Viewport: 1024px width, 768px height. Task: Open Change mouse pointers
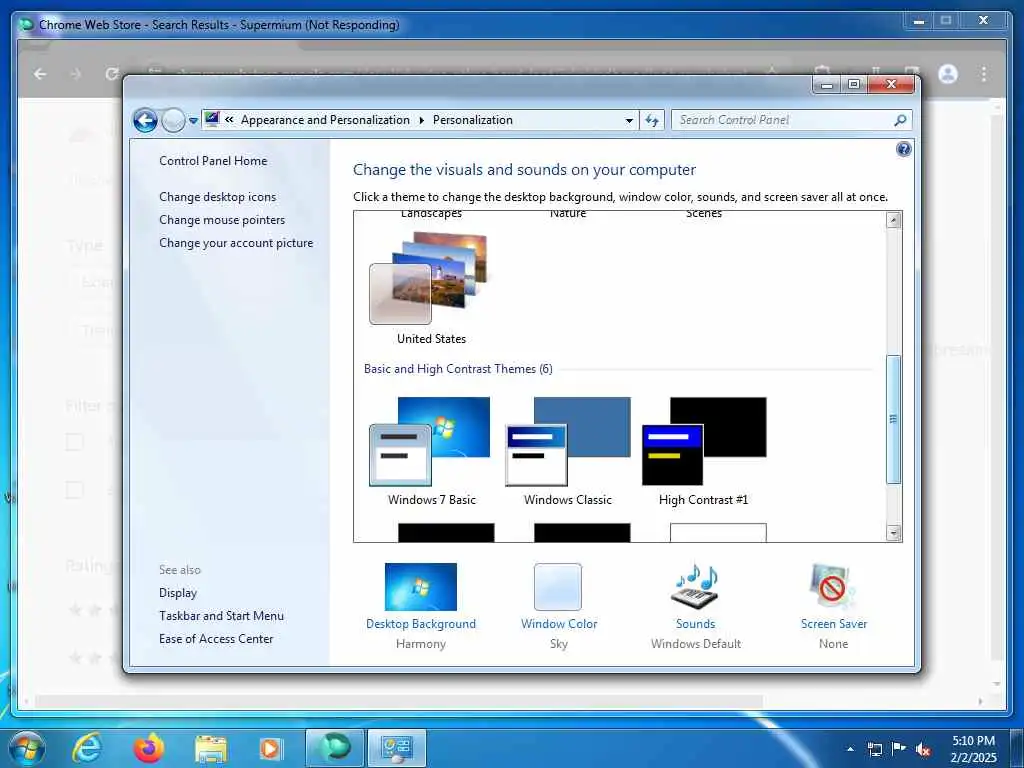[x=222, y=219]
